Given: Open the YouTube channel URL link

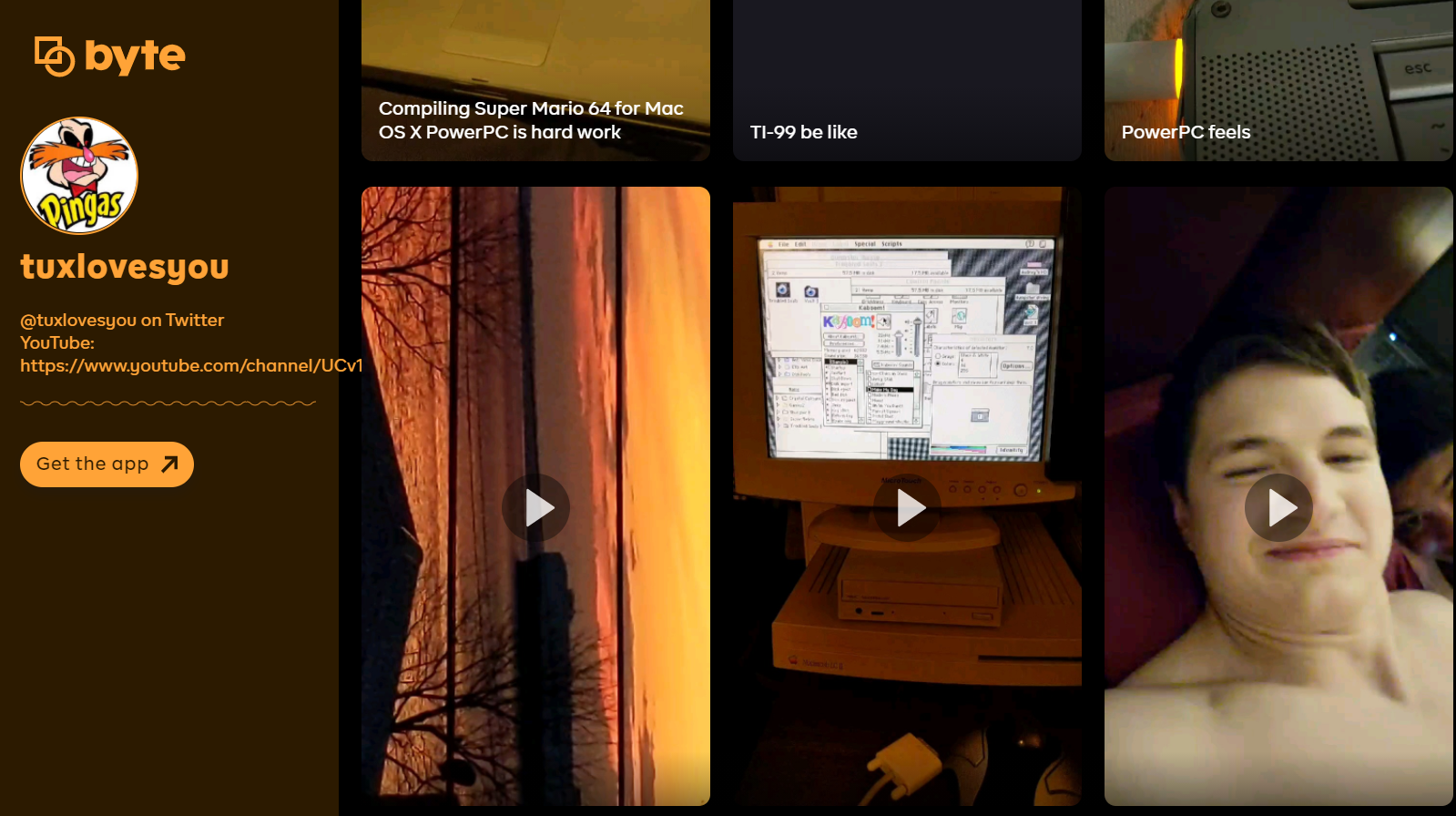Looking at the screenshot, I should [x=191, y=365].
